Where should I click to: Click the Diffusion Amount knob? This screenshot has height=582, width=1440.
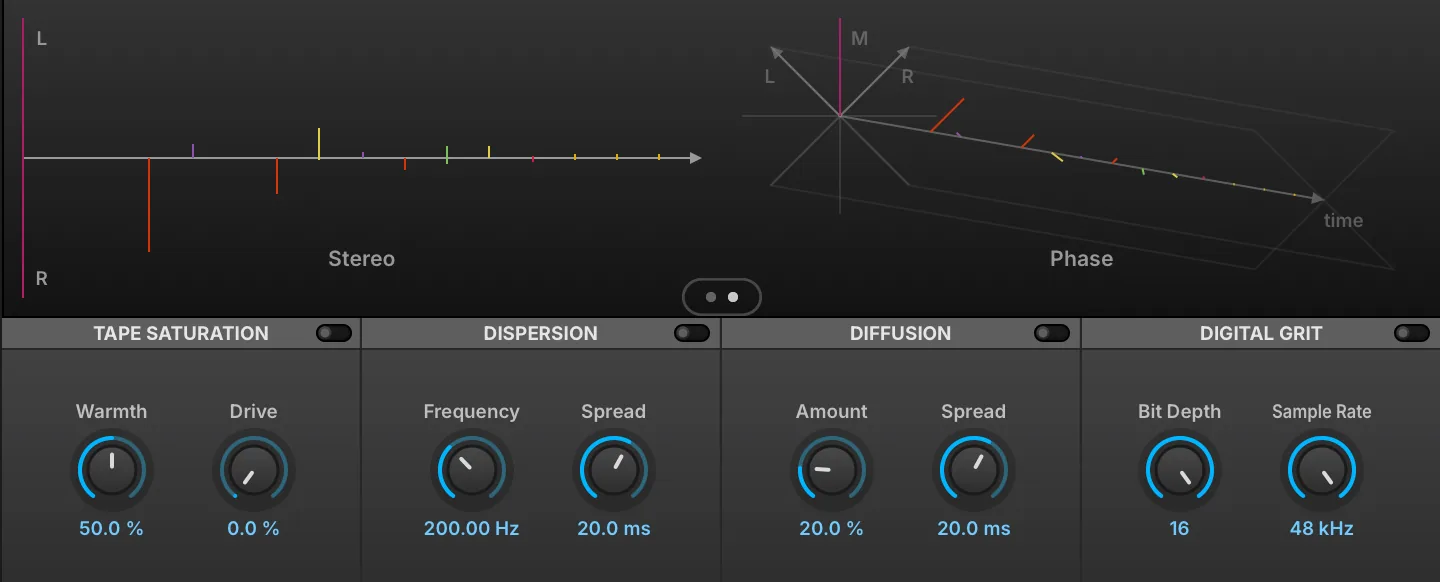click(831, 470)
